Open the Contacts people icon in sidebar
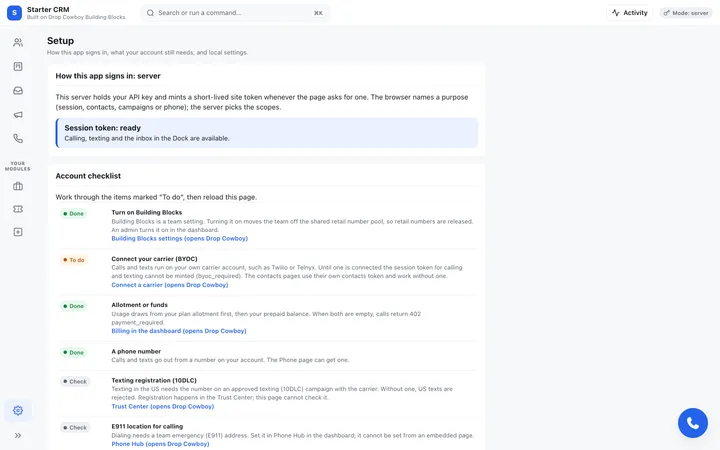Viewport: 720px width, 450px height. pyautogui.click(x=18, y=43)
